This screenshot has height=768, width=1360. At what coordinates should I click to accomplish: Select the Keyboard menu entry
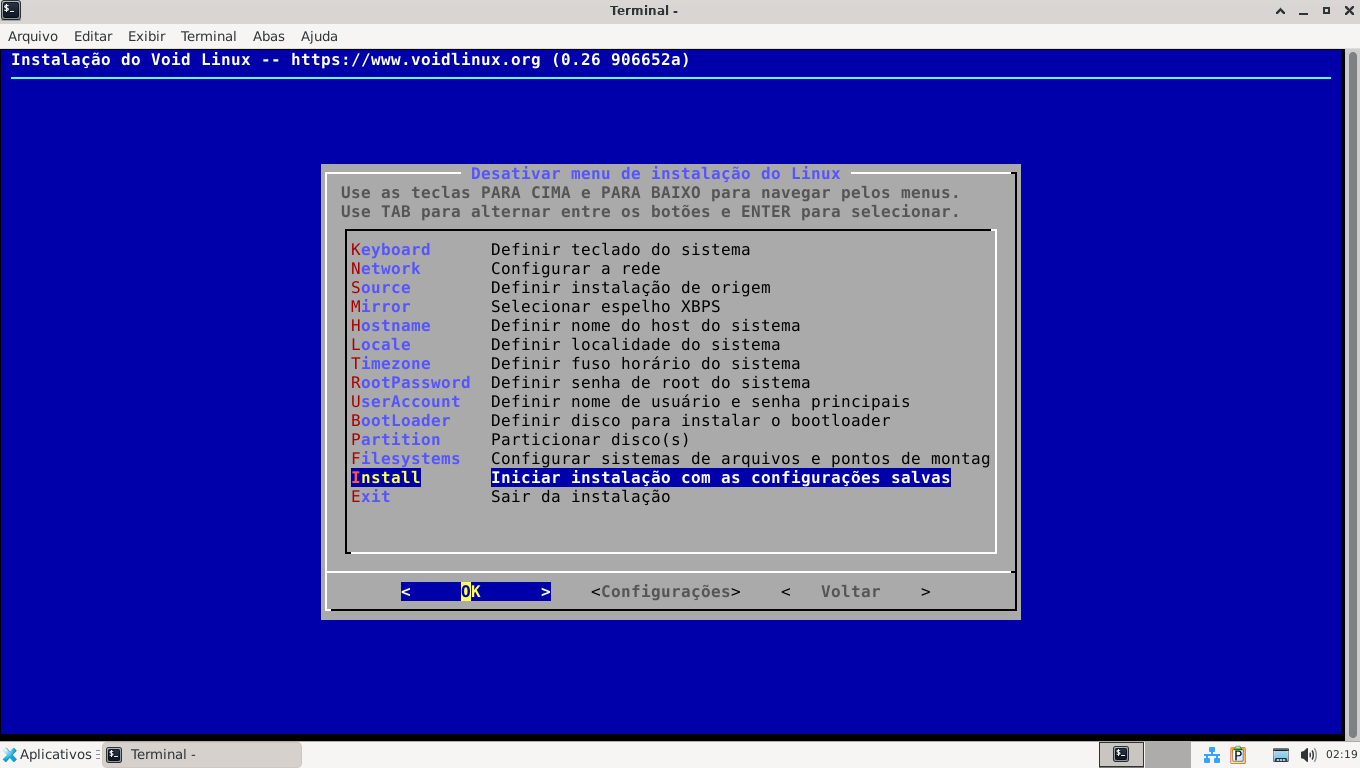coord(390,250)
